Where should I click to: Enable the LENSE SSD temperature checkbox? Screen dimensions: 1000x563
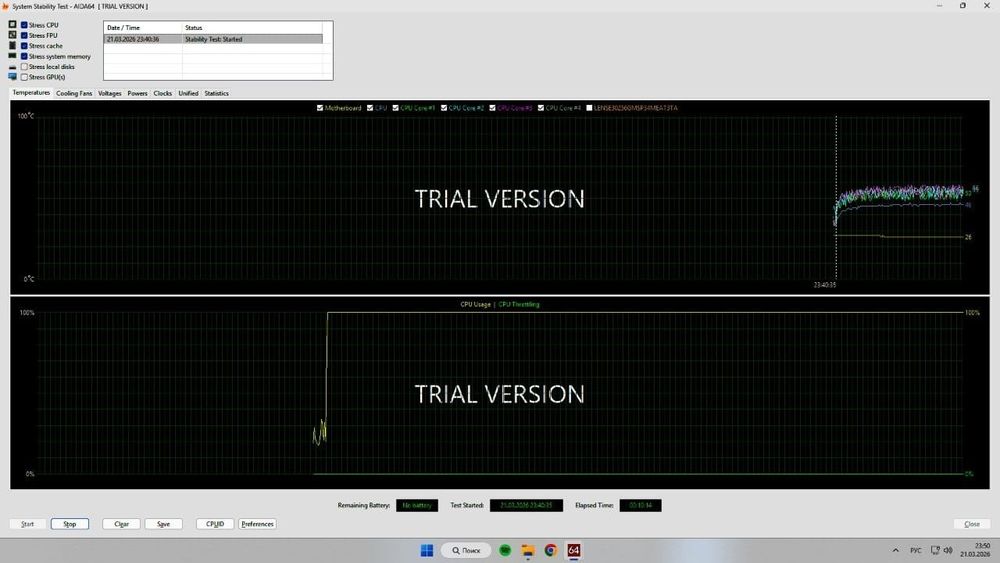(x=589, y=108)
